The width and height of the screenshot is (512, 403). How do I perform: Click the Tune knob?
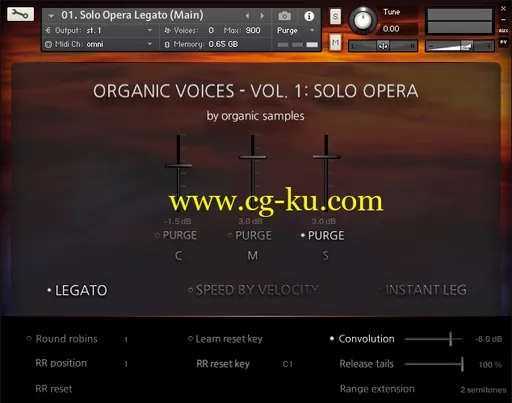click(363, 21)
